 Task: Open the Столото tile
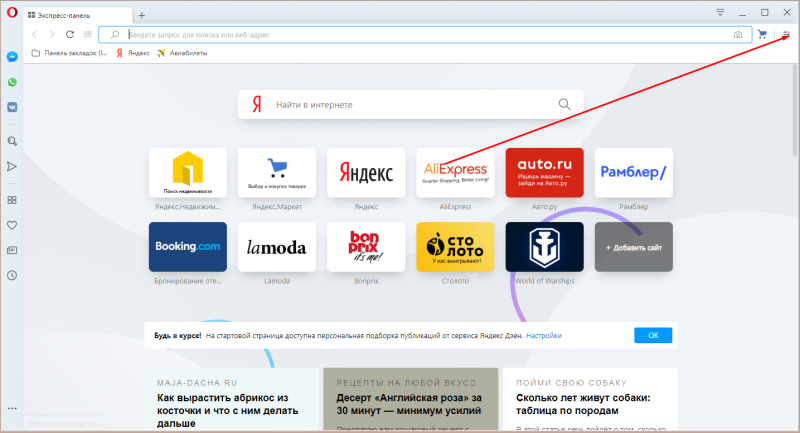click(455, 247)
